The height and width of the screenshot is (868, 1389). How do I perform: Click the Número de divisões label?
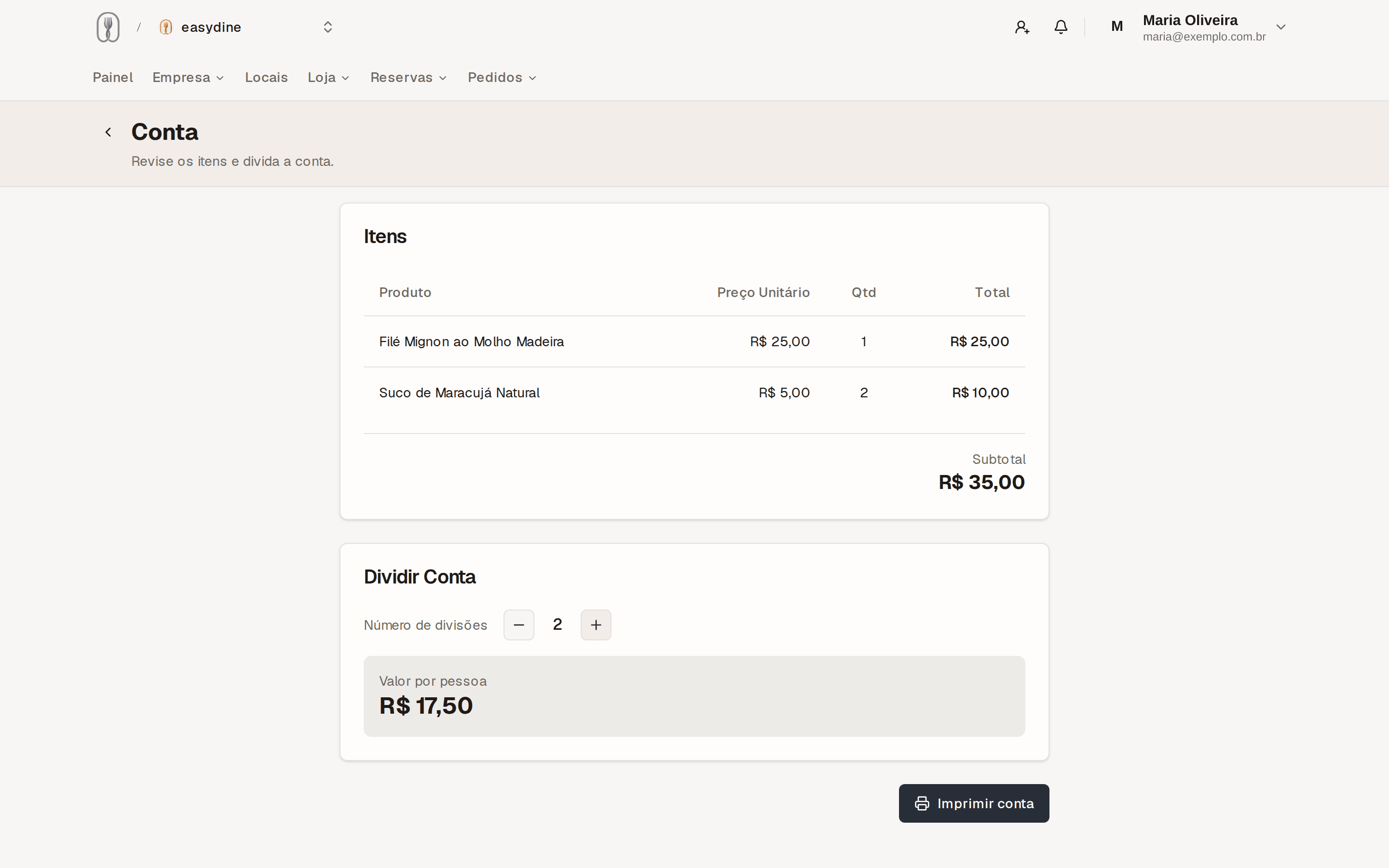425,625
